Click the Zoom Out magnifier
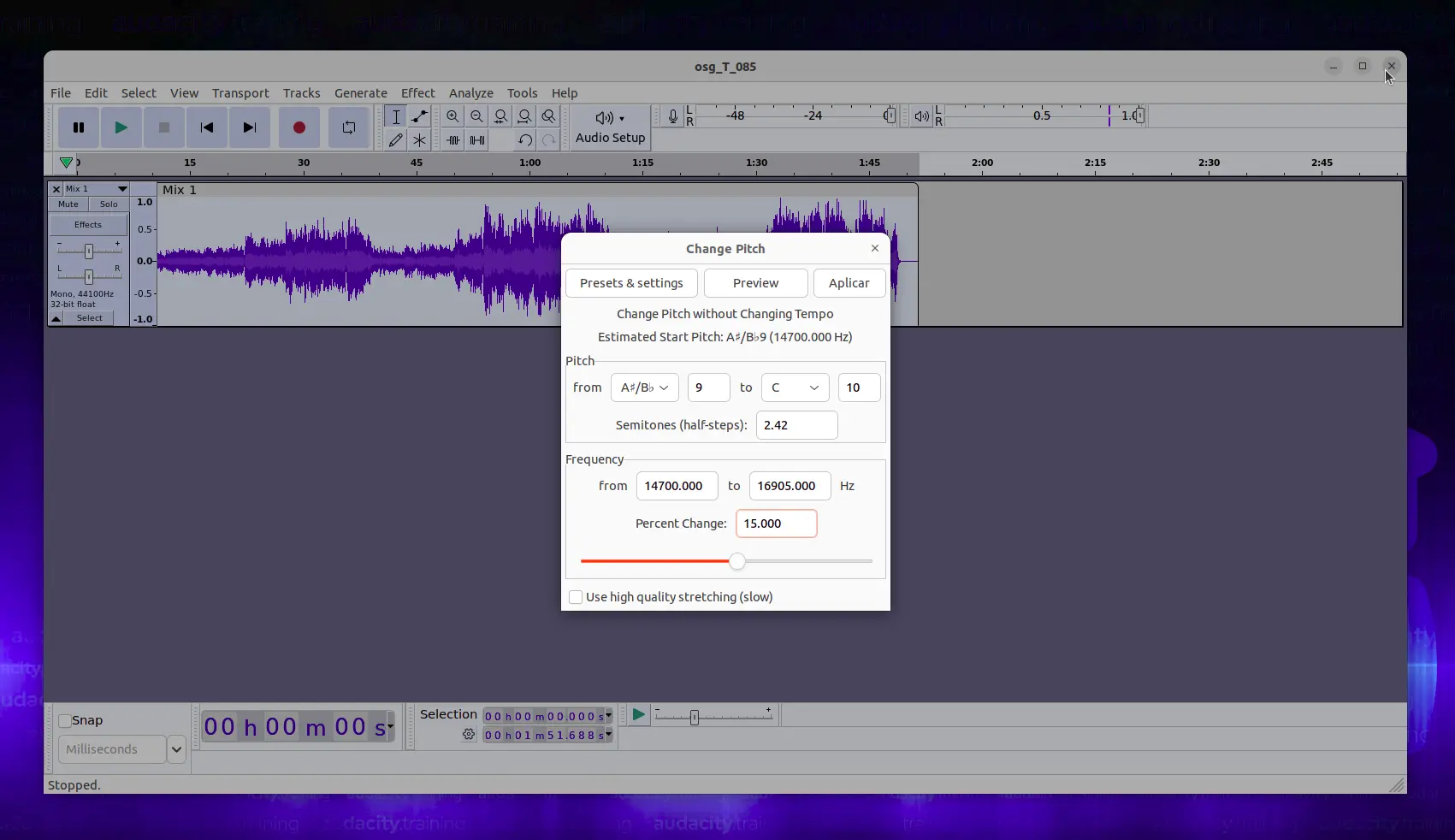1455x840 pixels. (x=477, y=116)
